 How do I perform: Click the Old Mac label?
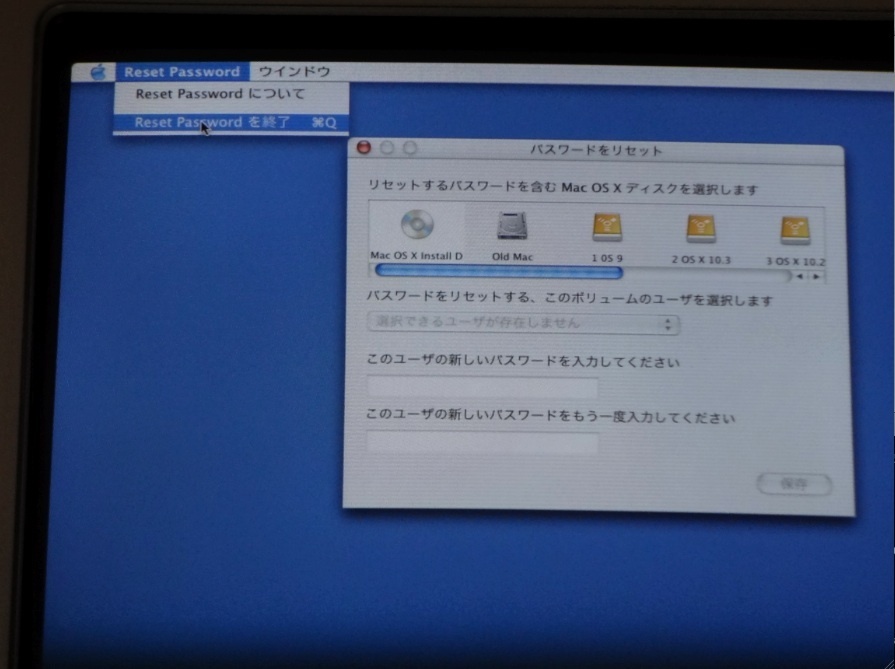point(512,257)
